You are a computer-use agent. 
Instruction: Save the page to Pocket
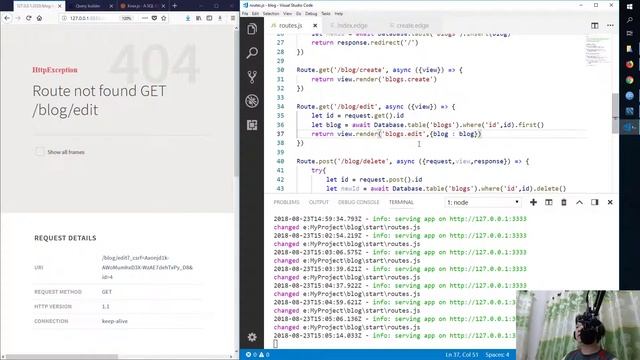click(154, 18)
